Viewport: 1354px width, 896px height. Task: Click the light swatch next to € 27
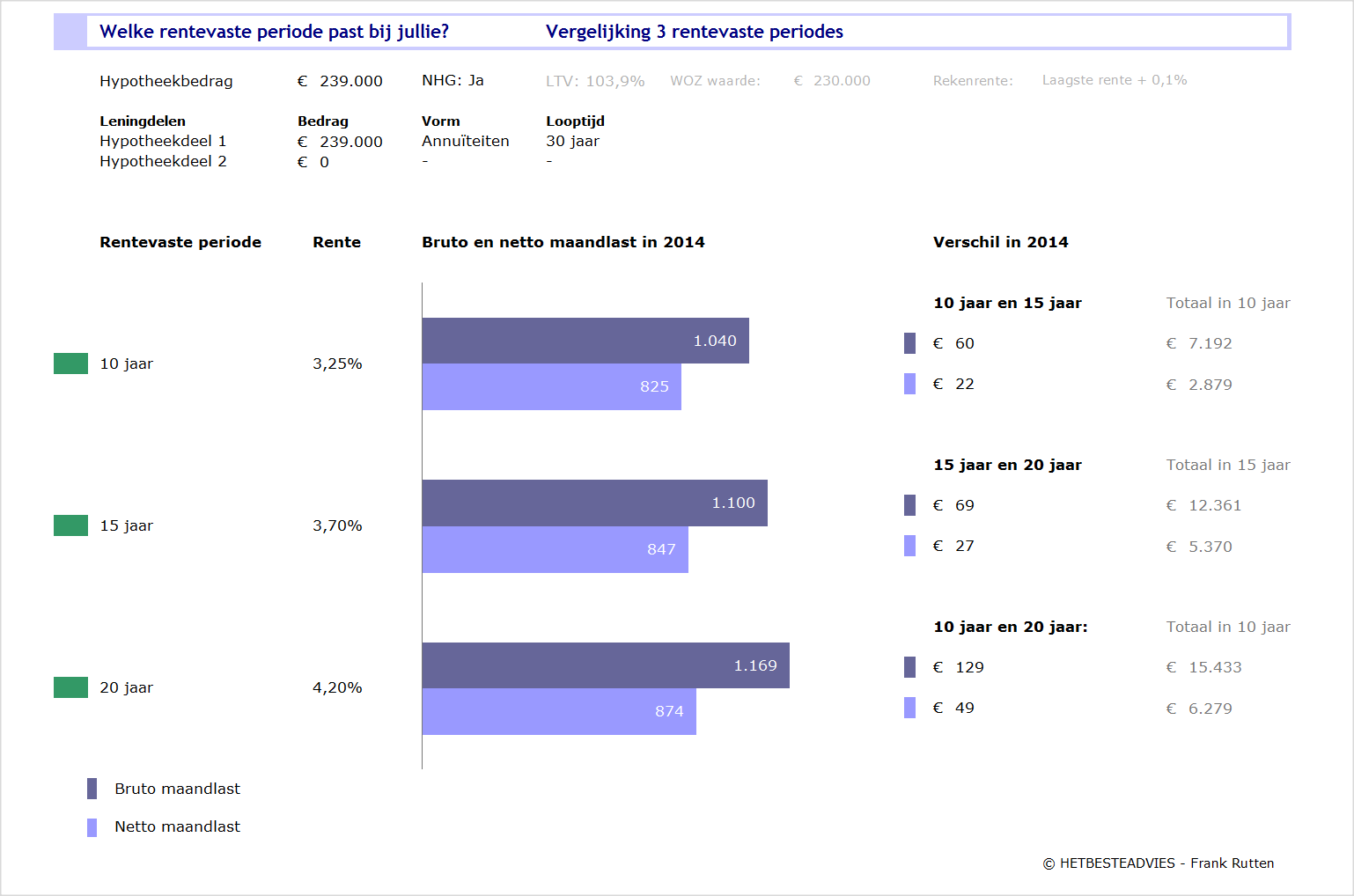coord(909,546)
